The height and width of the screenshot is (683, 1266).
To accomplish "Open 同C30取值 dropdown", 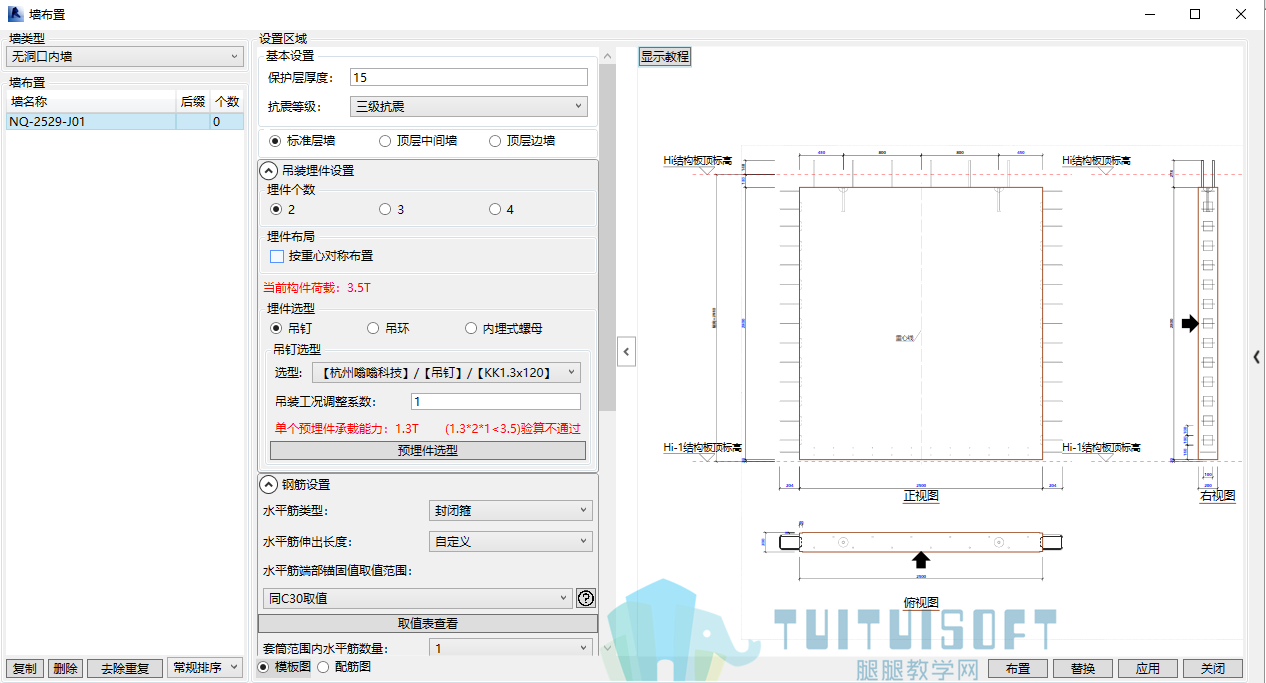I will tap(418, 598).
